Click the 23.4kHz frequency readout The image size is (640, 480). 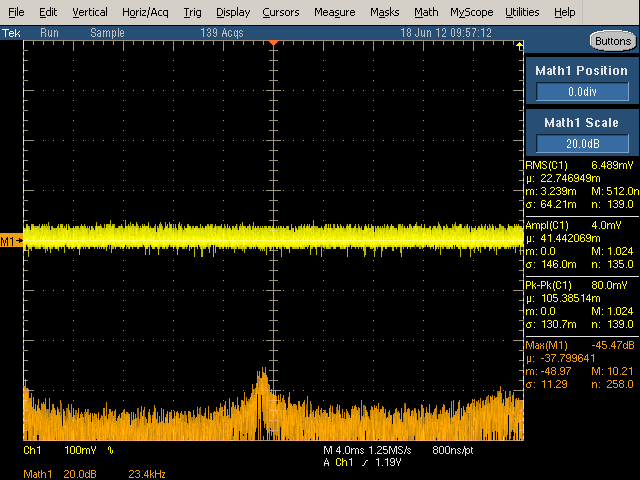click(x=147, y=474)
